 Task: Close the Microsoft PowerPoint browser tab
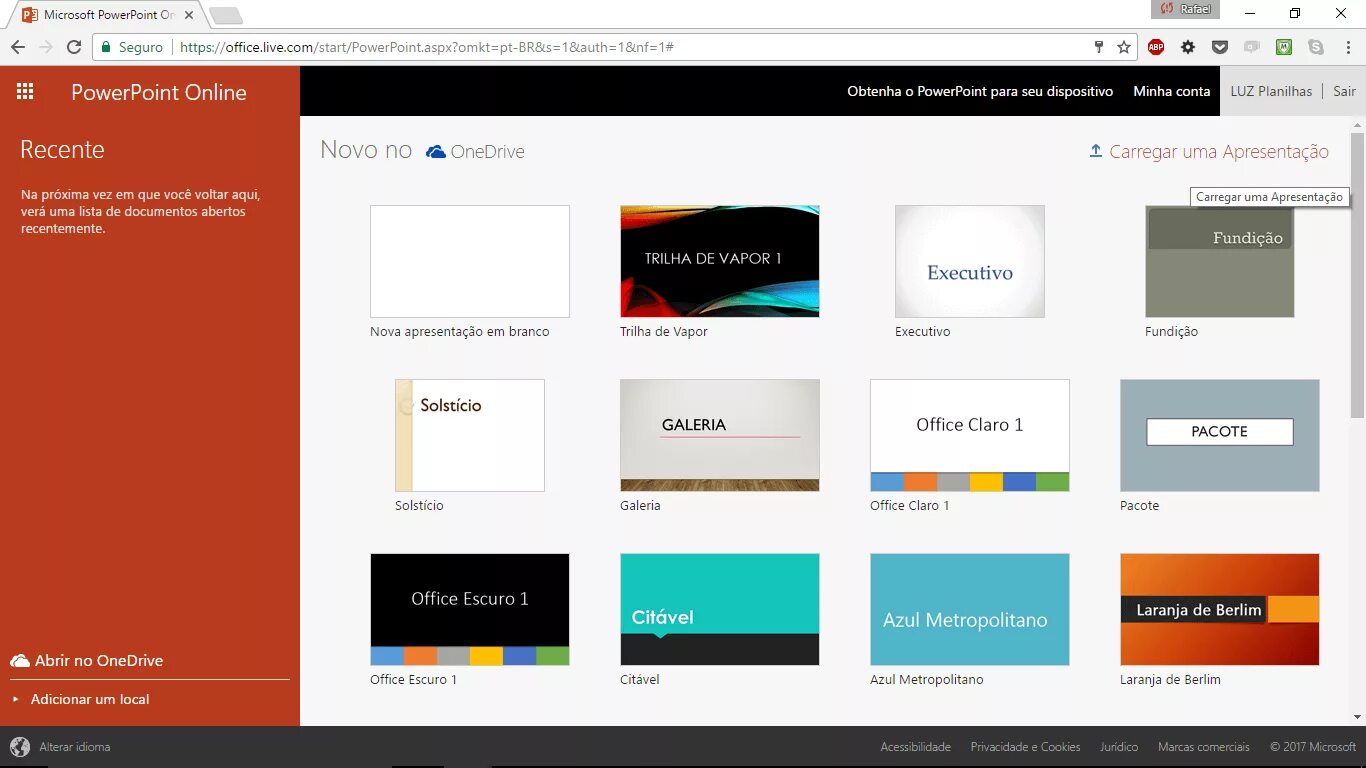(189, 15)
